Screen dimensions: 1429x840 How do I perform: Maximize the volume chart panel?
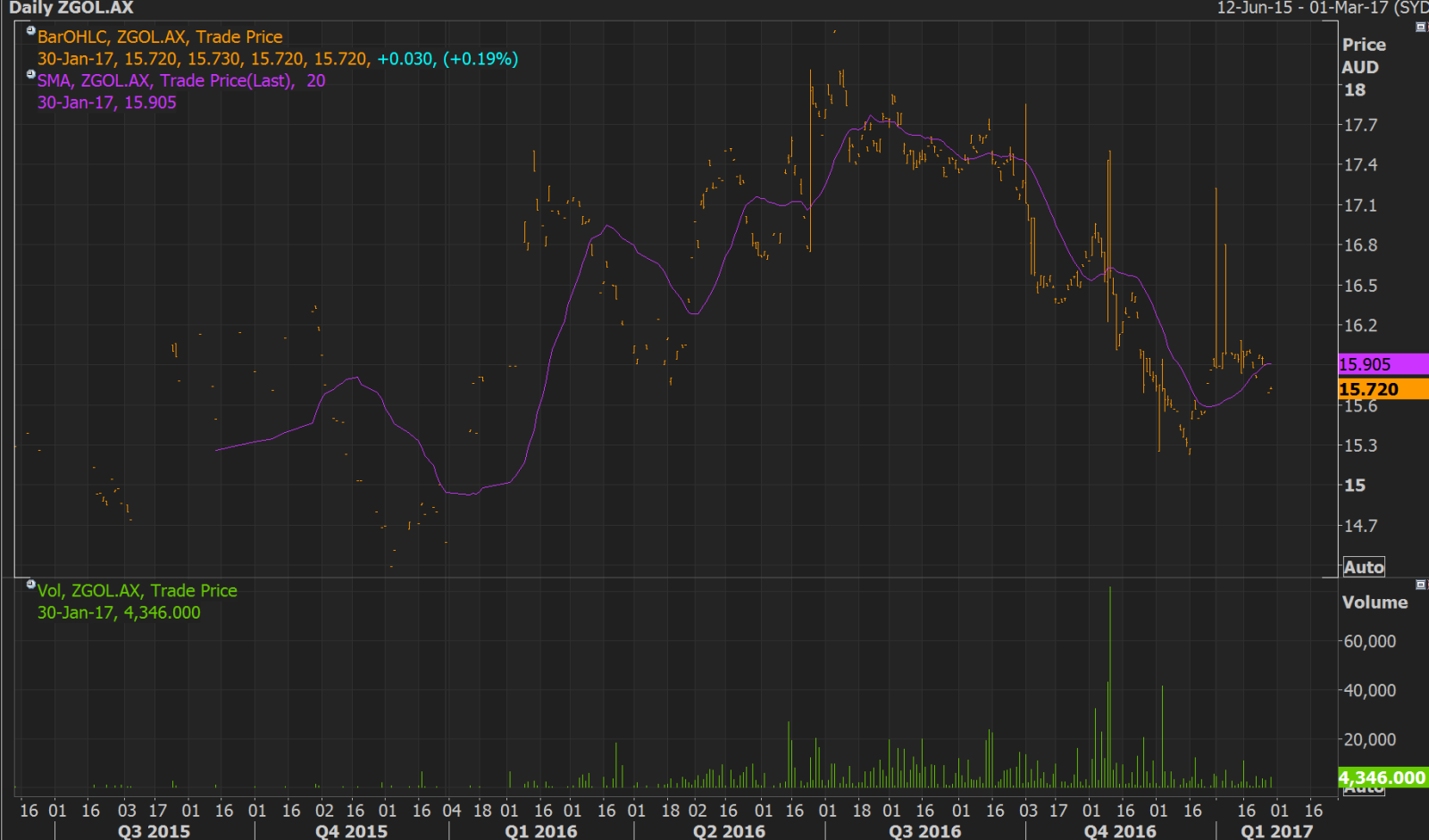click(1421, 585)
